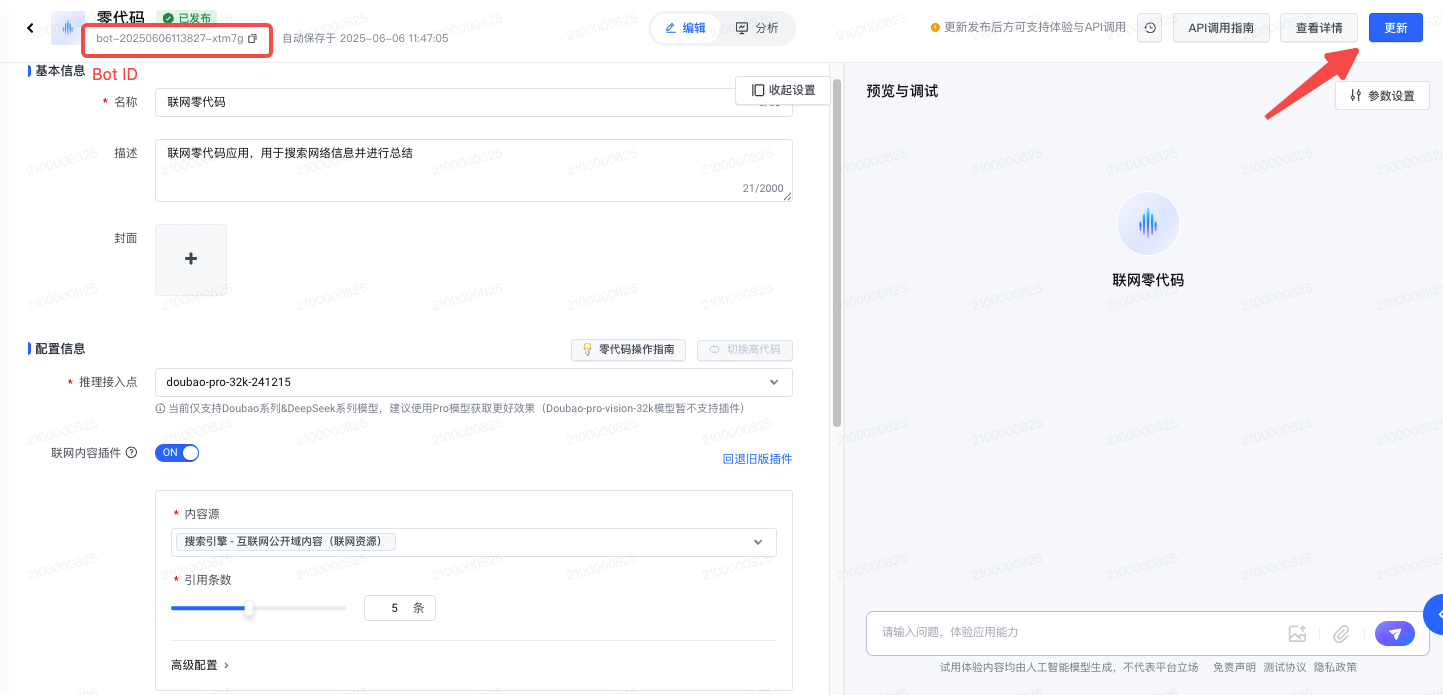Viewport: 1443px width, 695px height.
Task: Click the 已发布 status badge
Action: [186, 18]
